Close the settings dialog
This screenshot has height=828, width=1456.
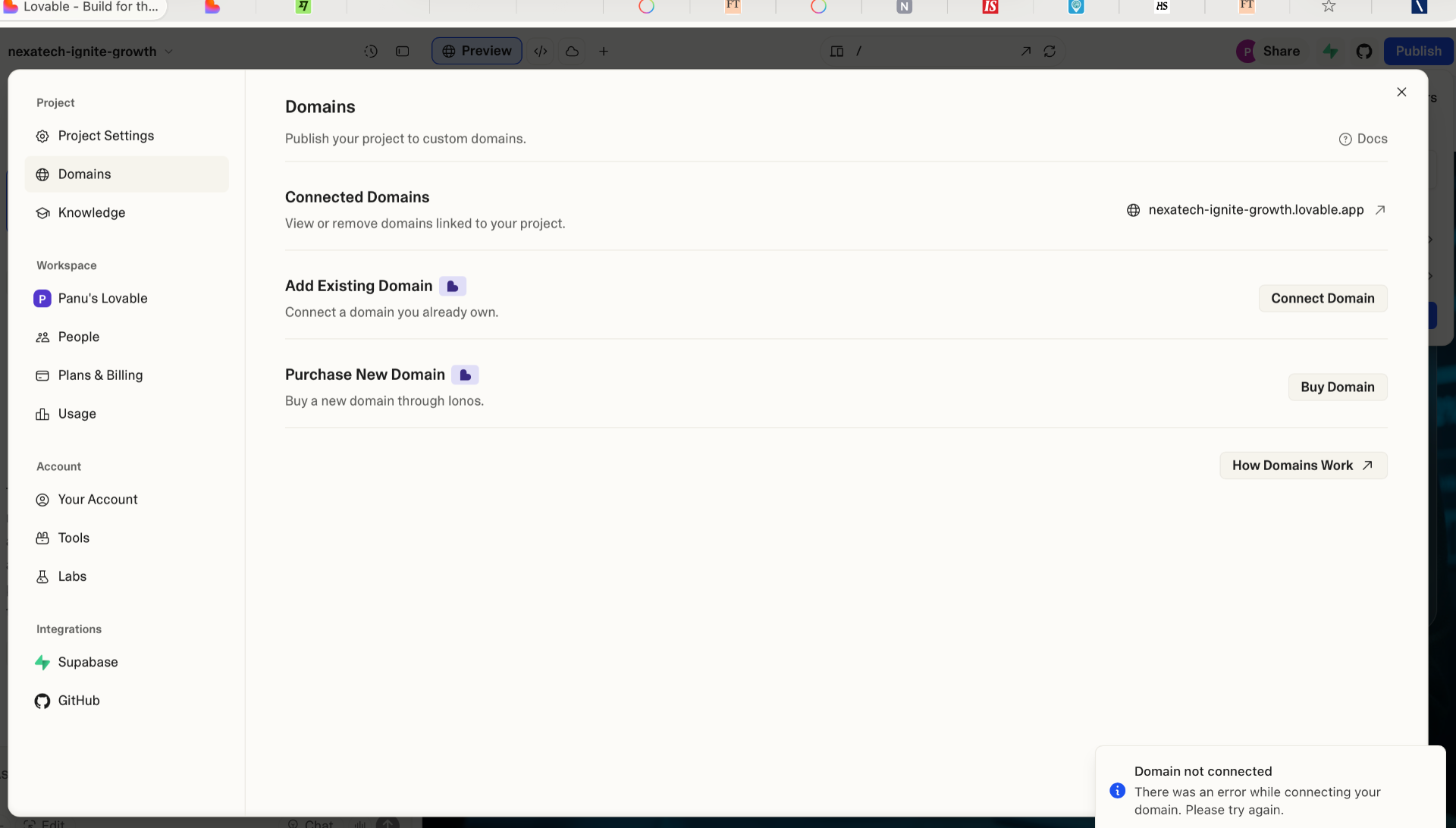pyautogui.click(x=1401, y=92)
